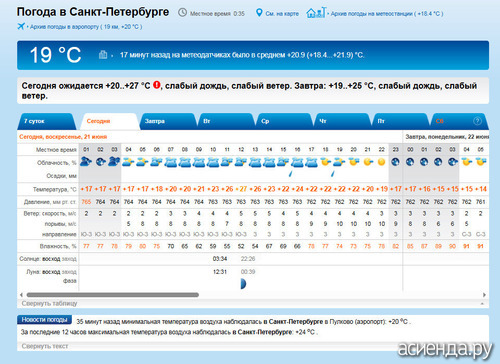Click the weather station house icon

click(316, 13)
